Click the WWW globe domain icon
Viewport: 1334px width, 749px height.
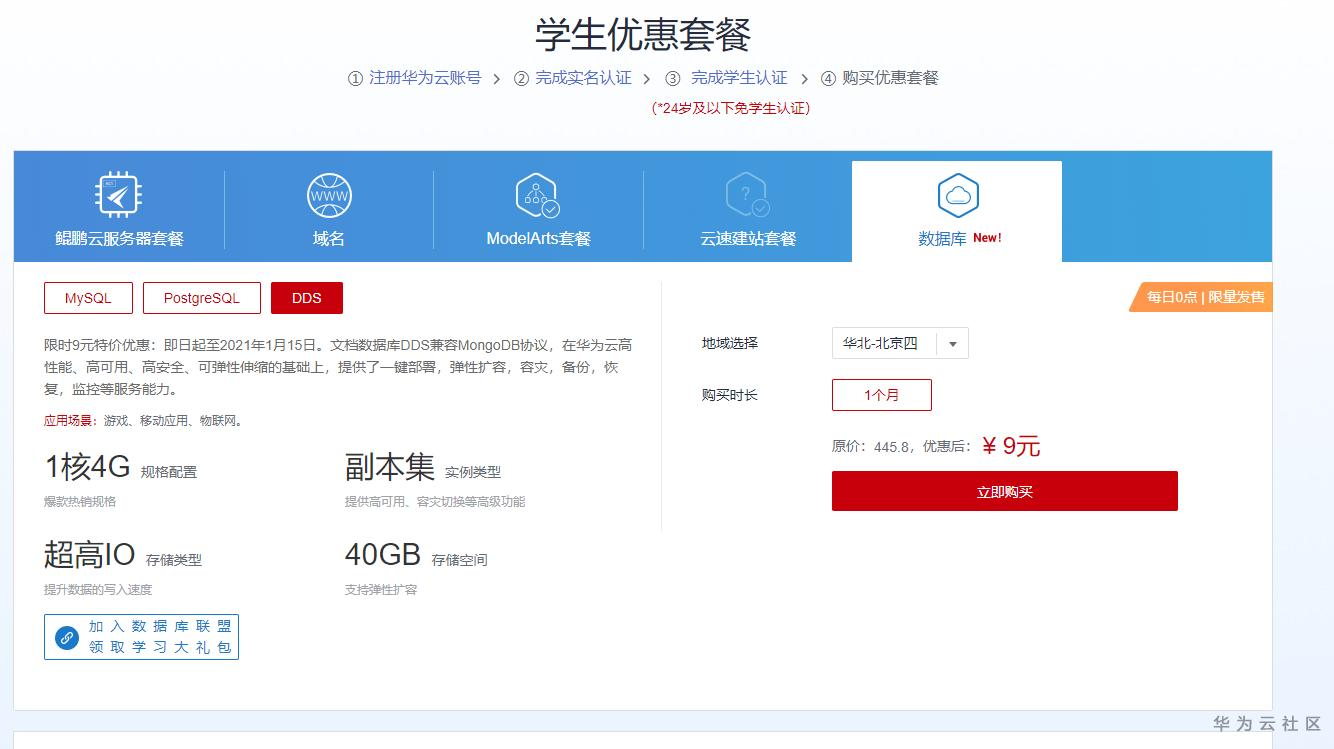329,195
